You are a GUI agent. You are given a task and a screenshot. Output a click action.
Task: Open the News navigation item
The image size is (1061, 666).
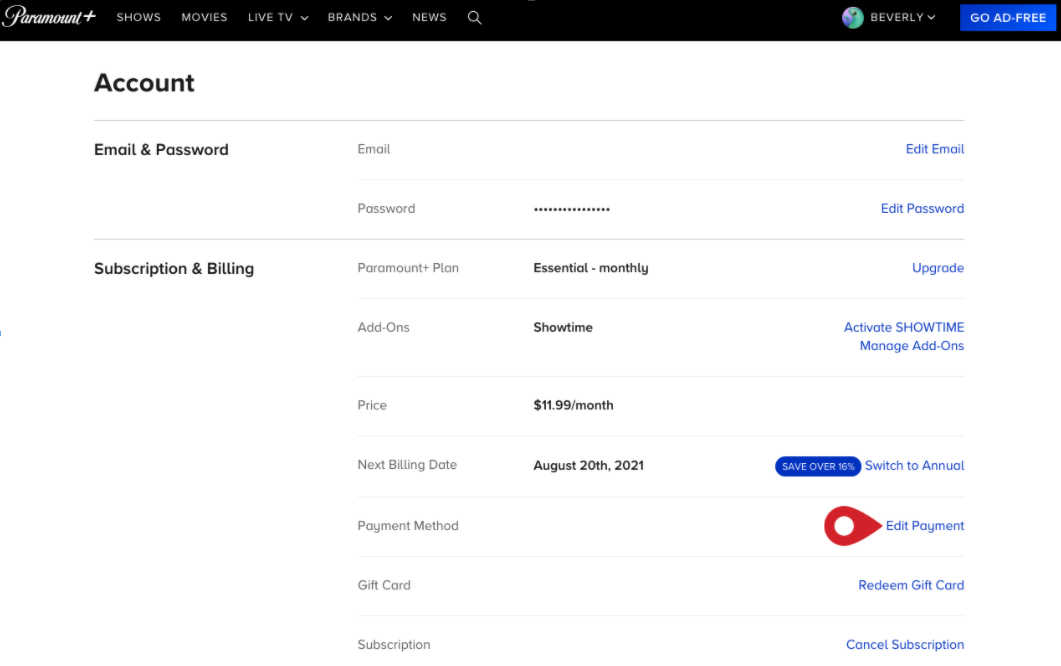[x=429, y=18]
